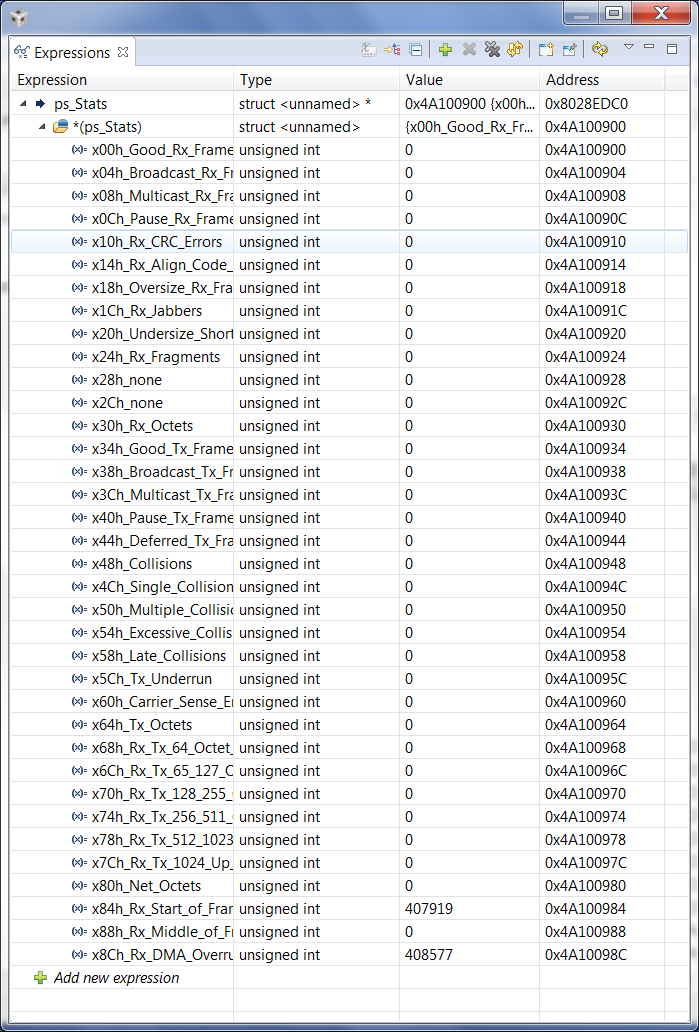The width and height of the screenshot is (699, 1032).
Task: Click variable icon of x60h_Carrier_Sense row
Action: coord(79,702)
